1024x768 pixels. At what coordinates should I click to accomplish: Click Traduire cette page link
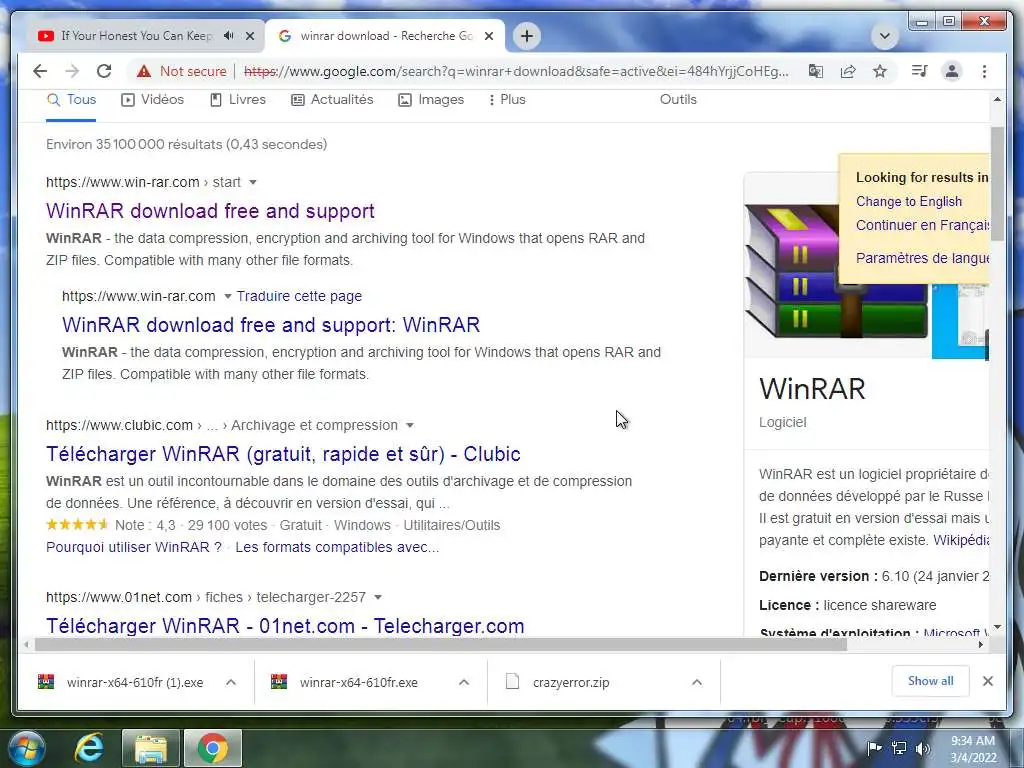click(299, 296)
